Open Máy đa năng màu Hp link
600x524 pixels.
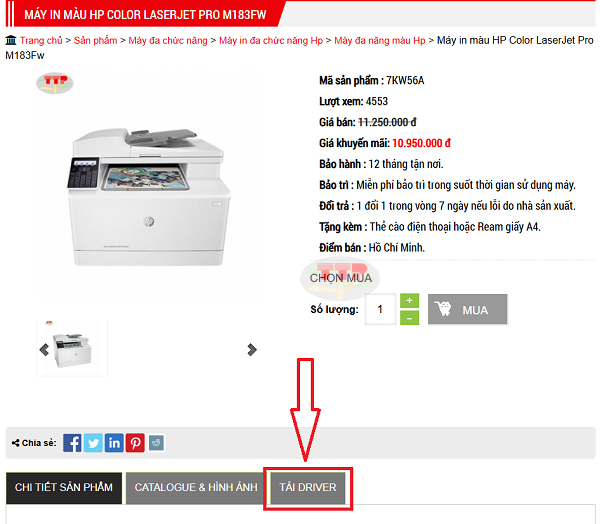pyautogui.click(x=380, y=41)
